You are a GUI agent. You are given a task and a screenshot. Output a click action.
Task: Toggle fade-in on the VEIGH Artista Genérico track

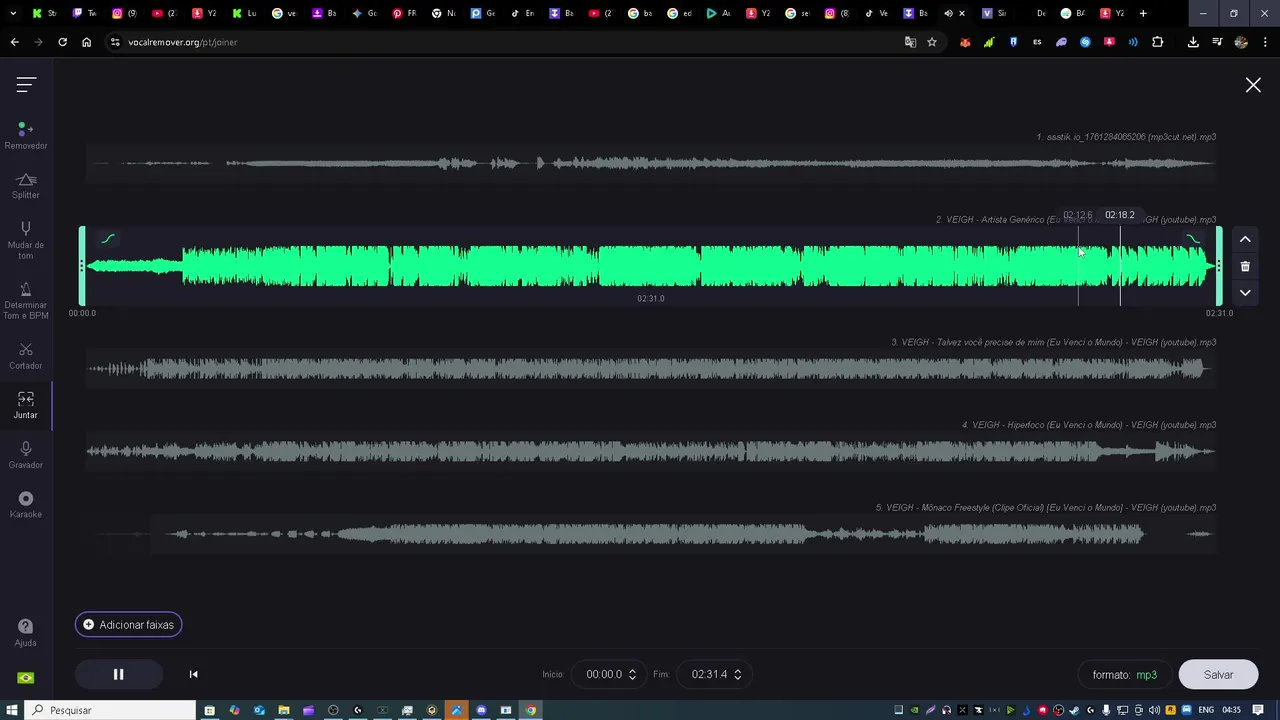click(108, 238)
